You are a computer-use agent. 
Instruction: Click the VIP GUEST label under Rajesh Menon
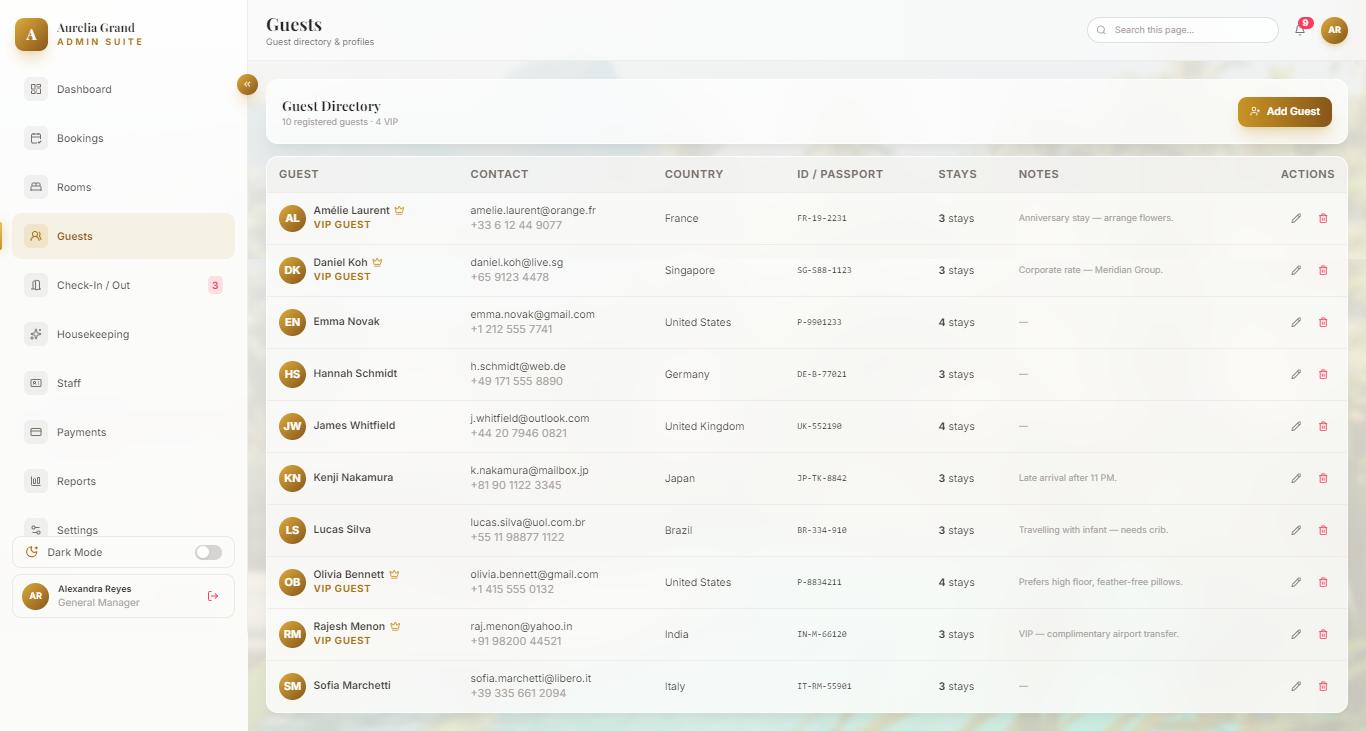[342, 641]
